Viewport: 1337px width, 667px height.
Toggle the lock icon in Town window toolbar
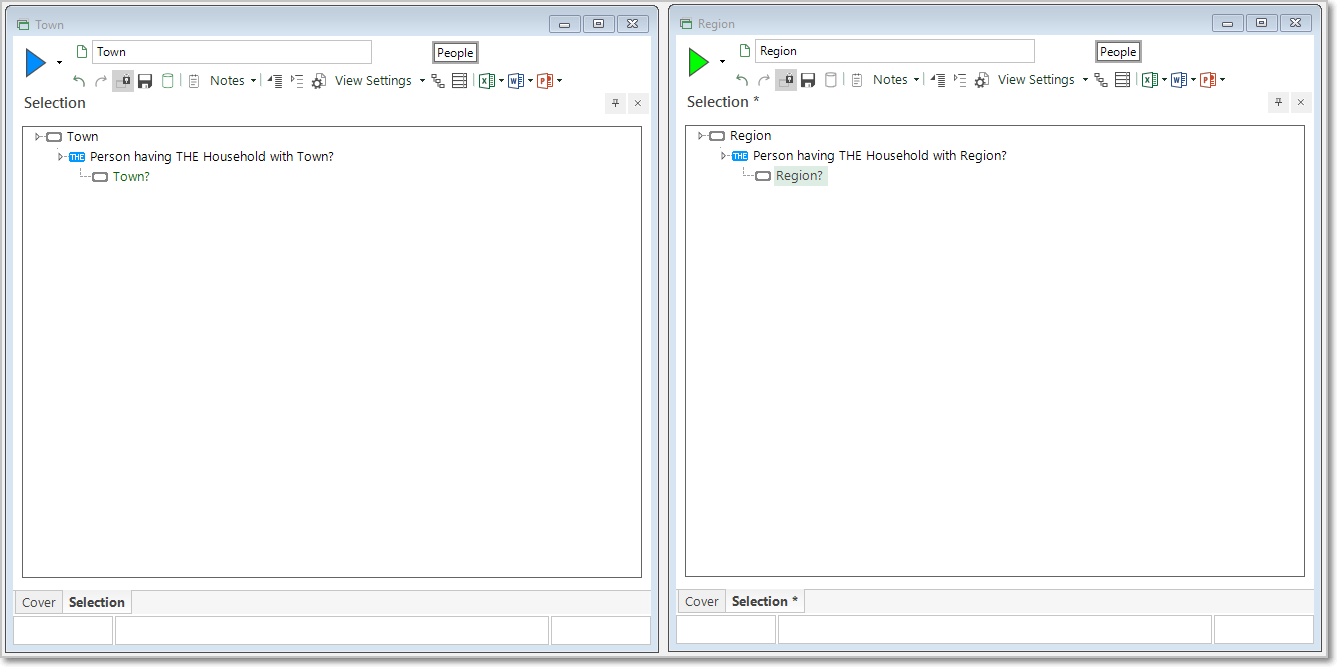123,81
